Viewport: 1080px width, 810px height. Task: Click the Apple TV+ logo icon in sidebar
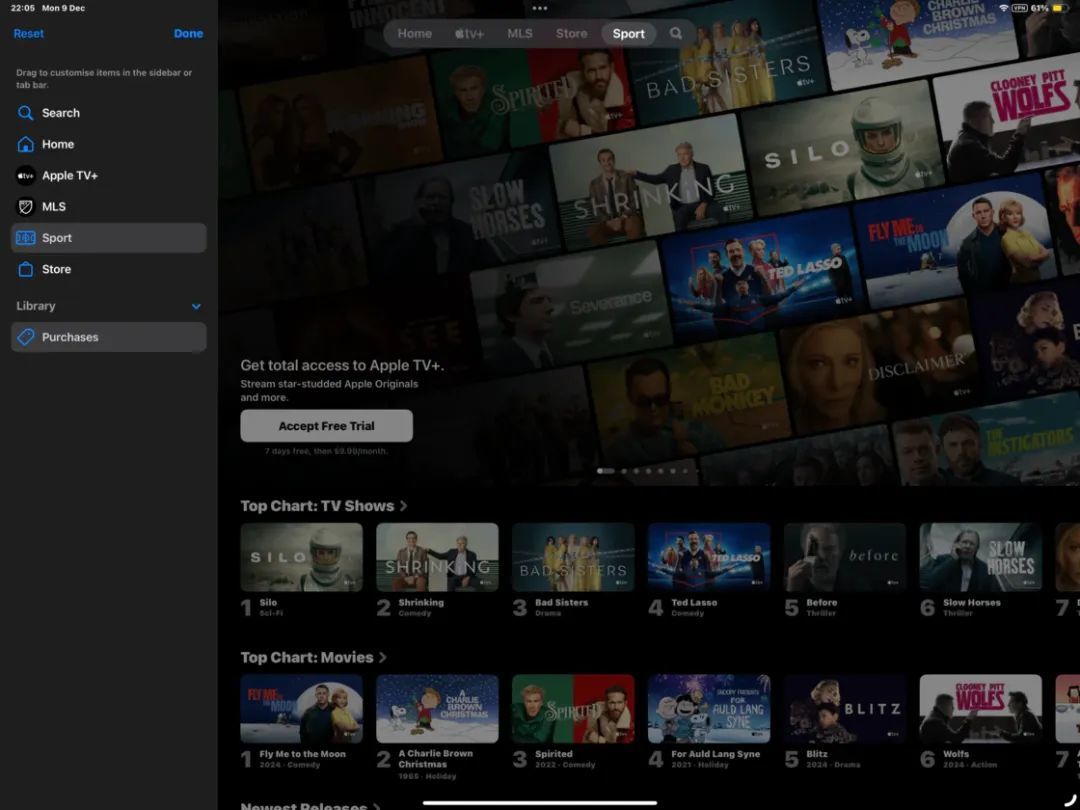pyautogui.click(x=25, y=176)
